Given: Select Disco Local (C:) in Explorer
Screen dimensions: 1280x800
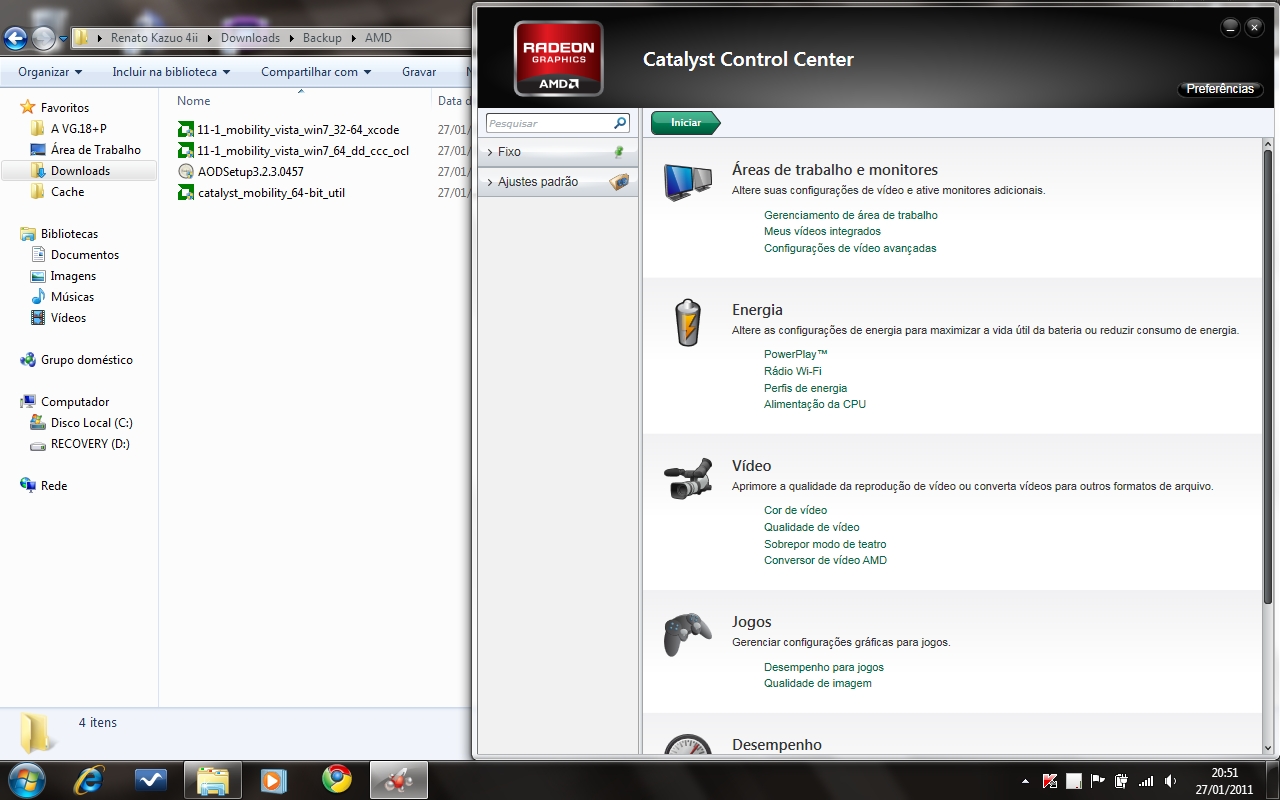Looking at the screenshot, I should pyautogui.click(x=91, y=423).
